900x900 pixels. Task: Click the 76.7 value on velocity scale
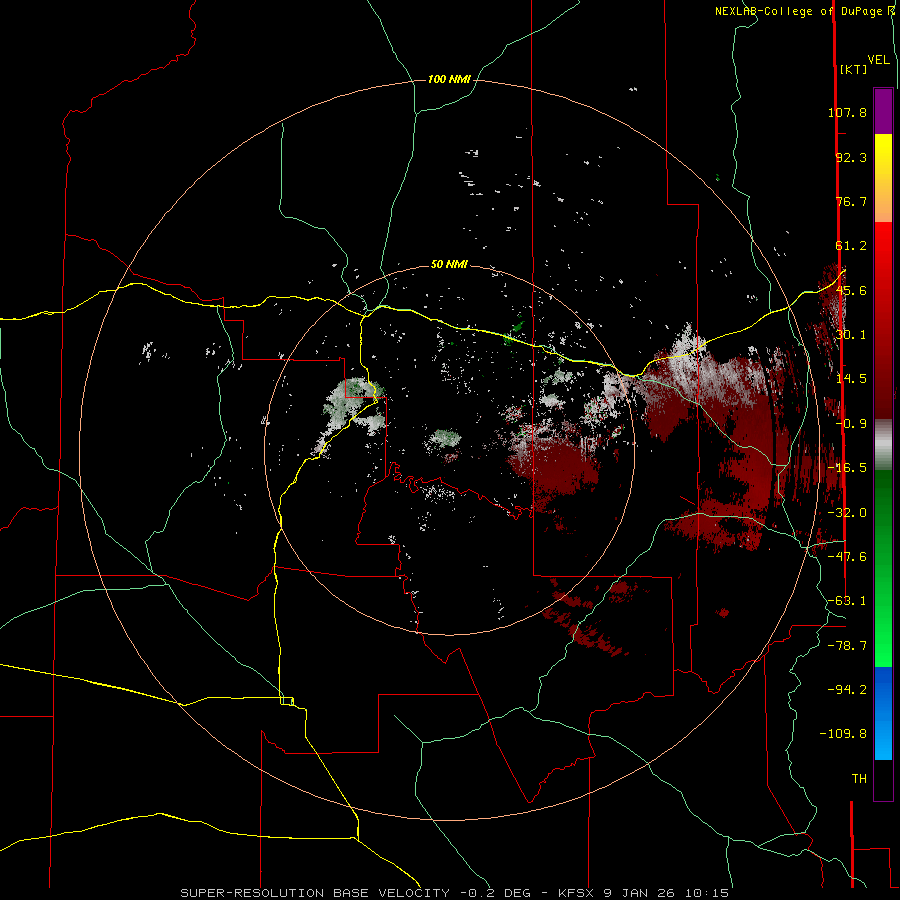(851, 201)
